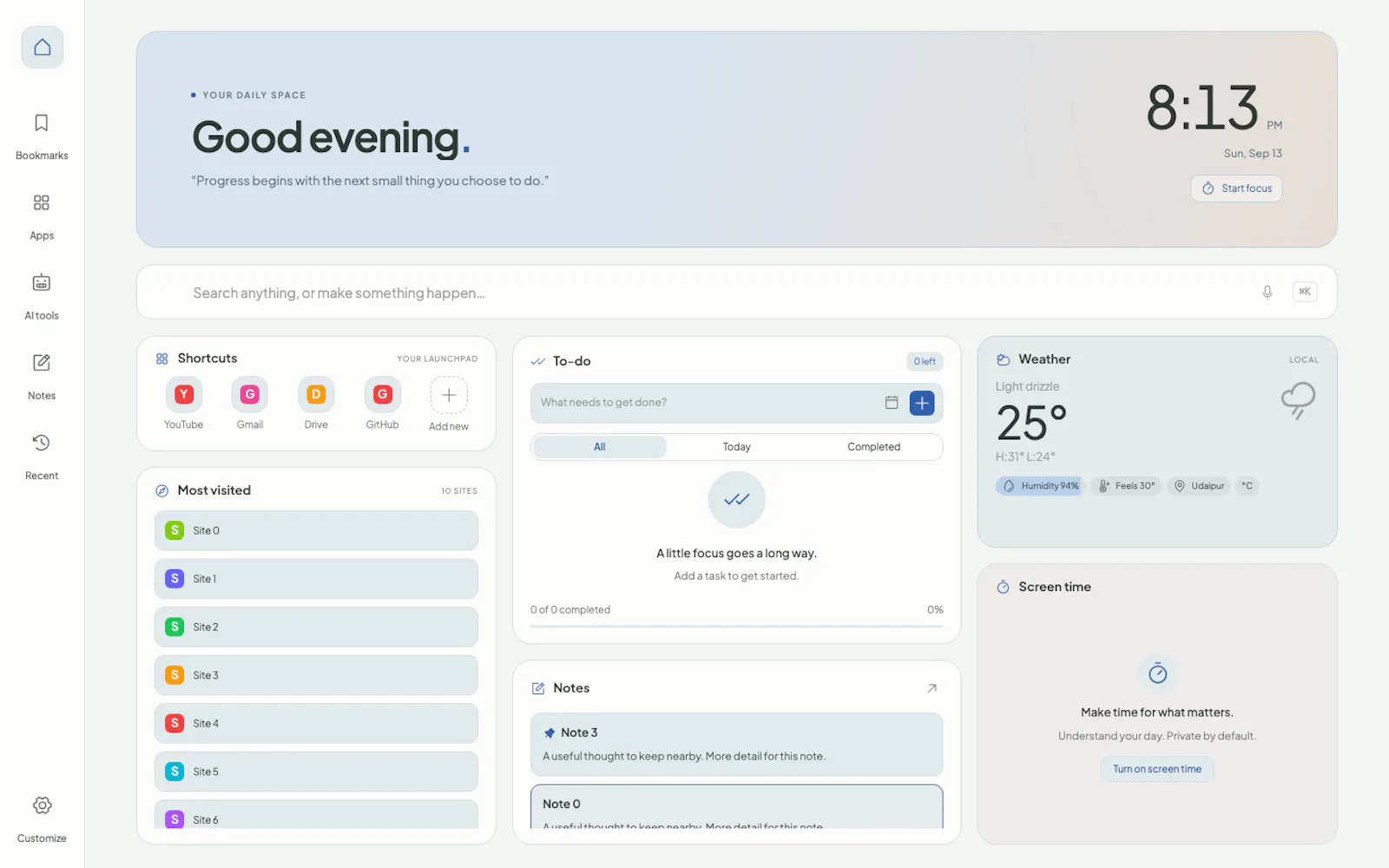The image size is (1389, 868).
Task: Click the Shortcuts header grid icon
Action: point(161,358)
